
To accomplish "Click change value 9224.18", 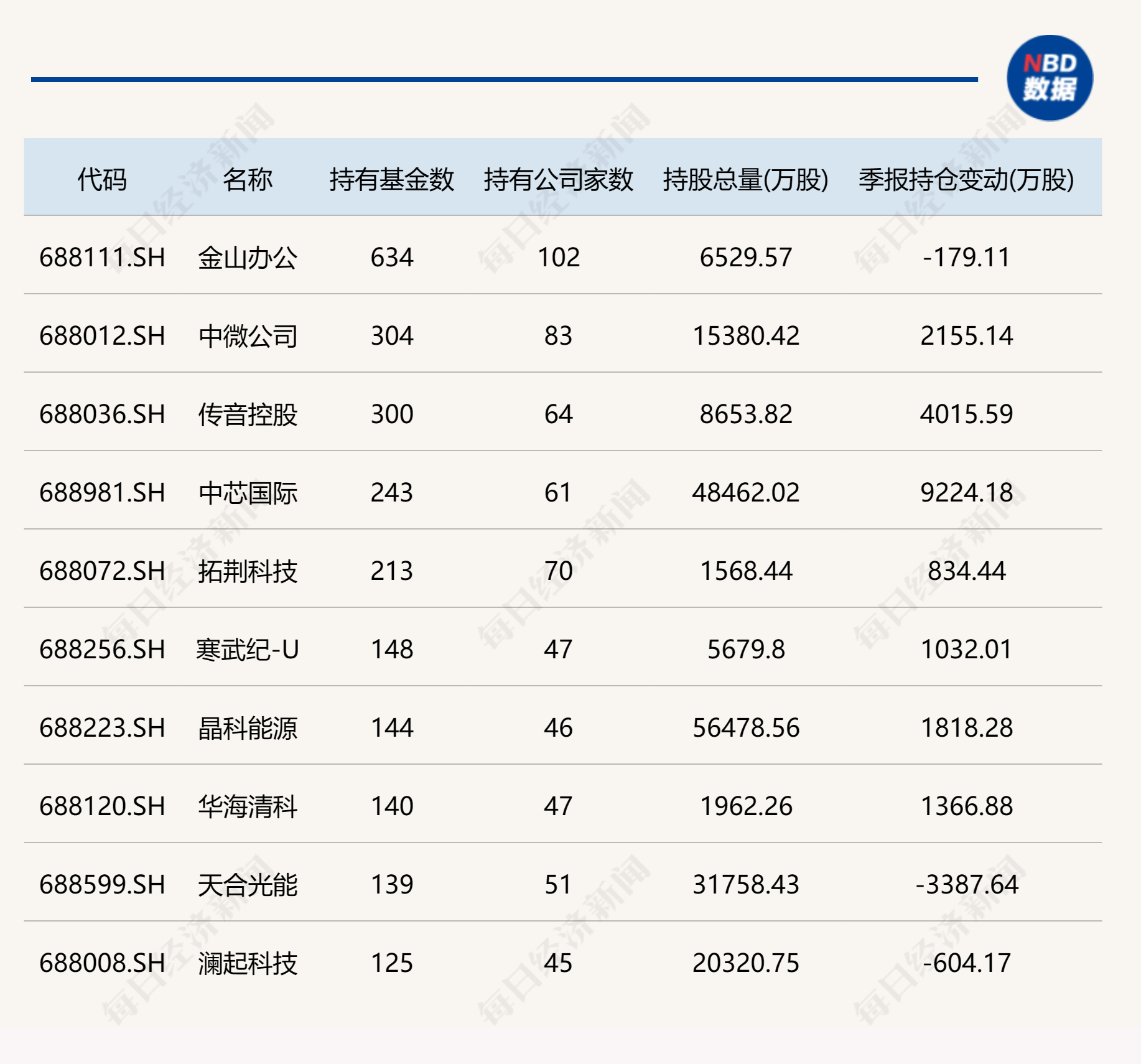I will point(966,493).
